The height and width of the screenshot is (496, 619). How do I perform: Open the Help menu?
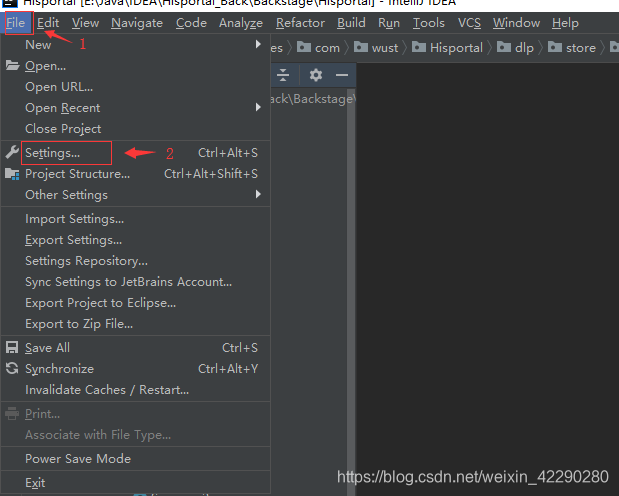coord(565,23)
